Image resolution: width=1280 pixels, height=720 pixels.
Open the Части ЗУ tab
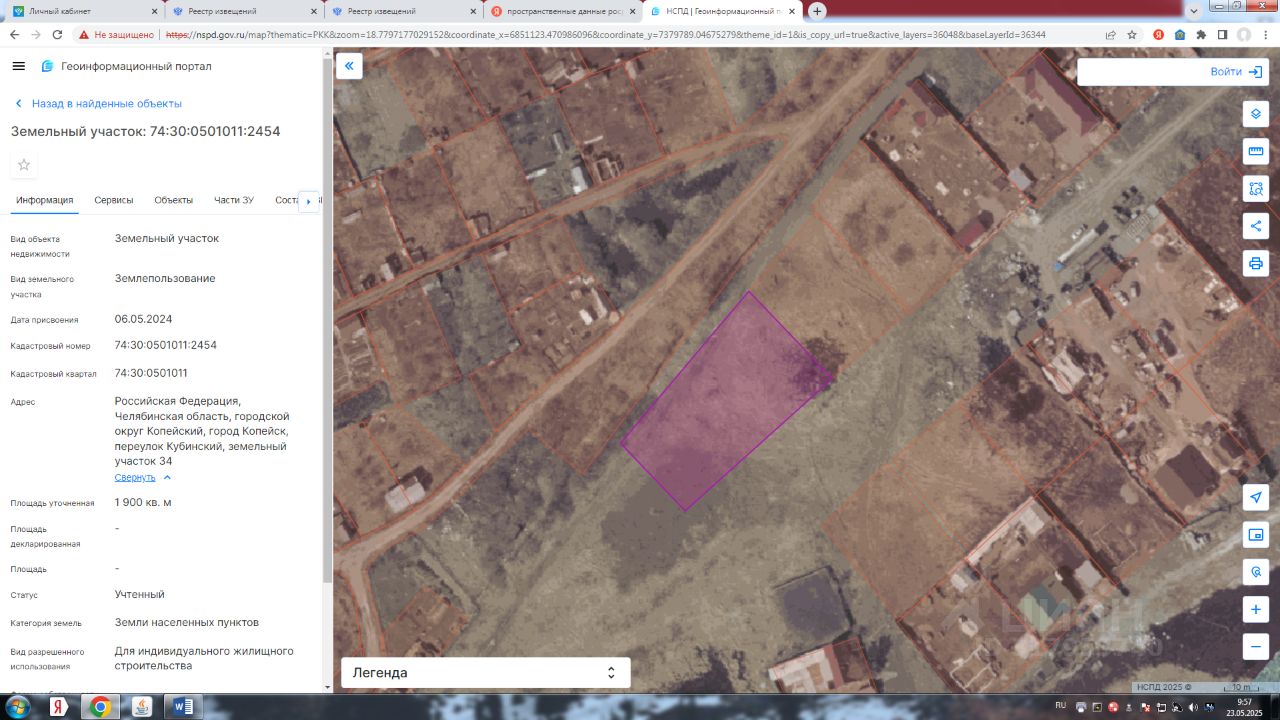(x=234, y=200)
